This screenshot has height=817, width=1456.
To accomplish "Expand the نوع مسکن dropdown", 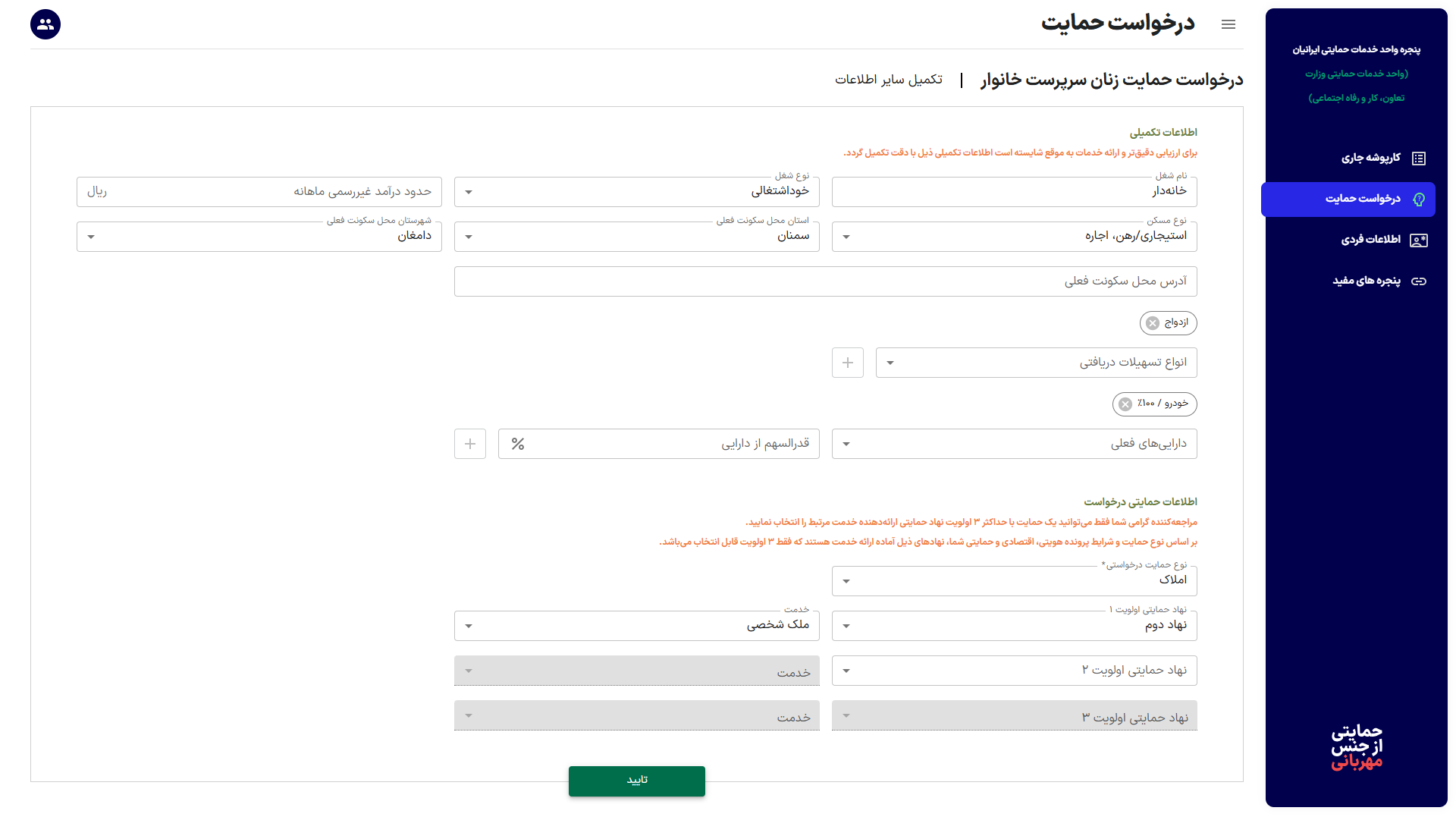I will pos(1014,237).
